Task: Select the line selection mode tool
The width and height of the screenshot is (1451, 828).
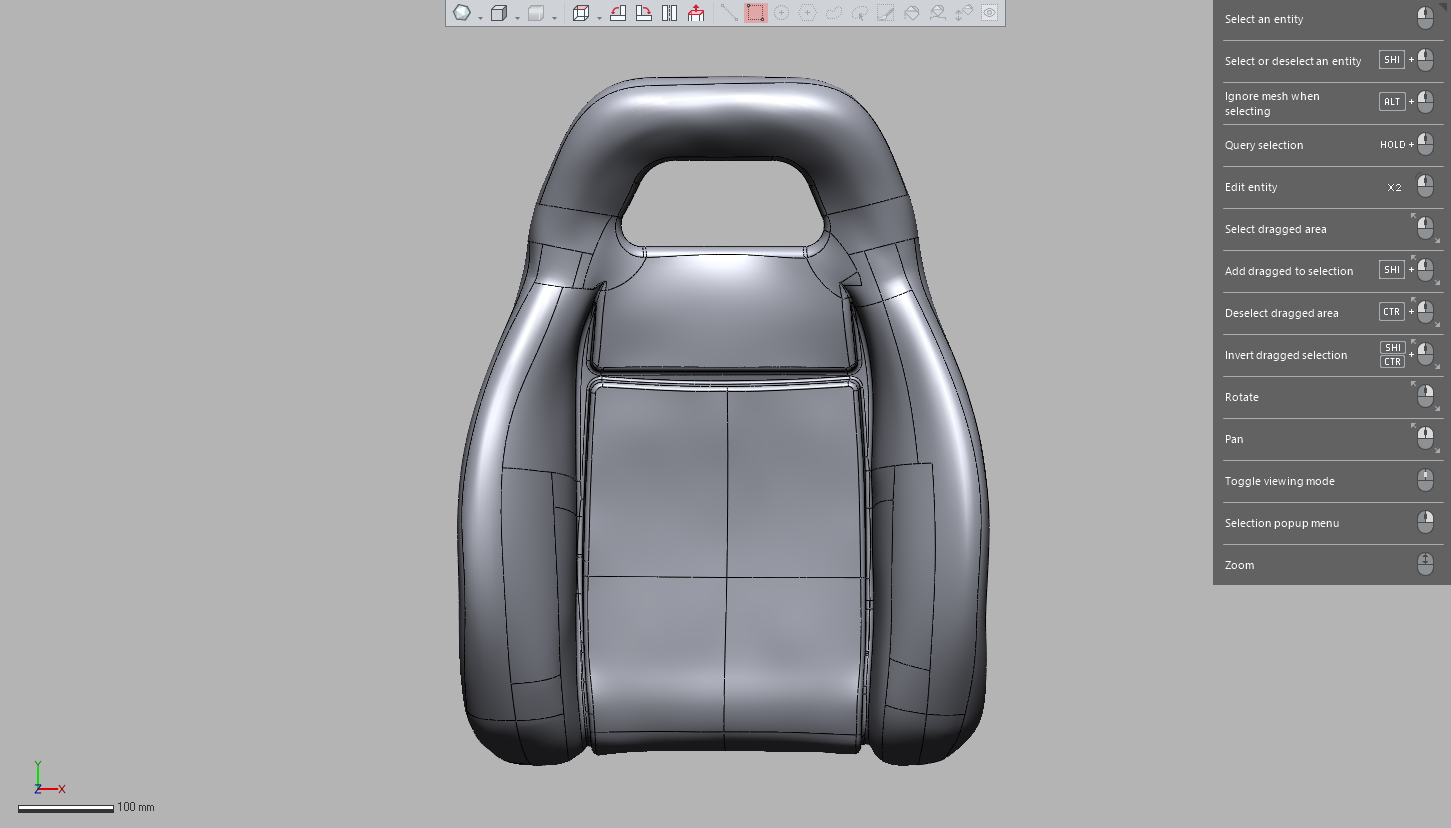Action: click(x=729, y=13)
